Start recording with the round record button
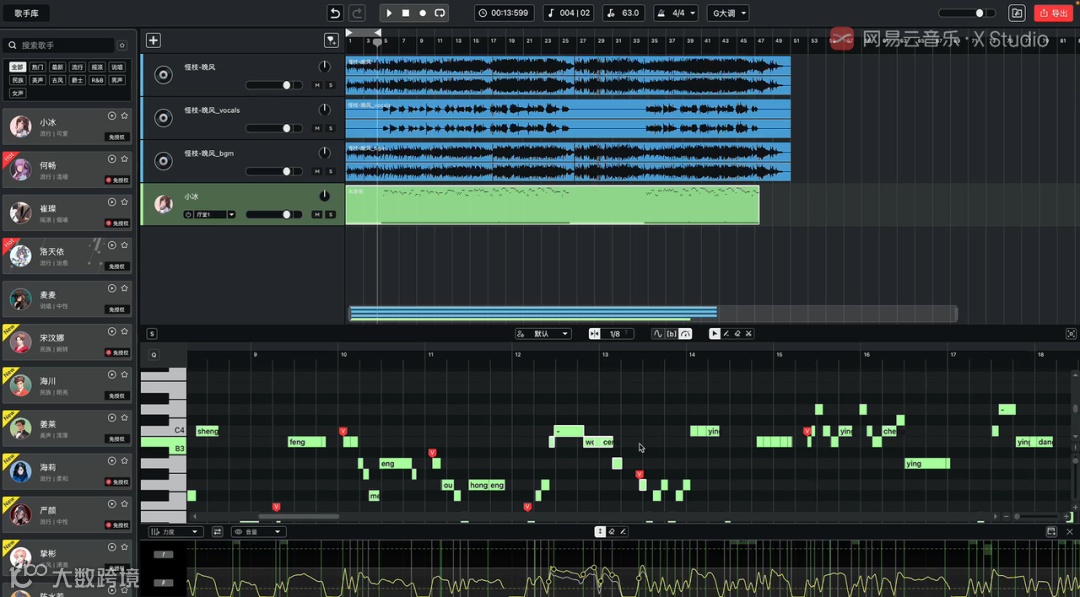This screenshot has height=597, width=1080. tap(423, 13)
